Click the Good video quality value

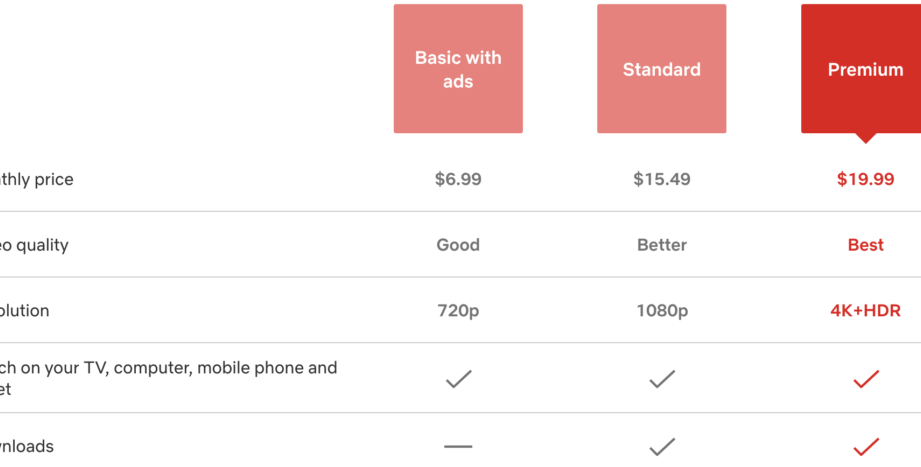click(x=458, y=245)
